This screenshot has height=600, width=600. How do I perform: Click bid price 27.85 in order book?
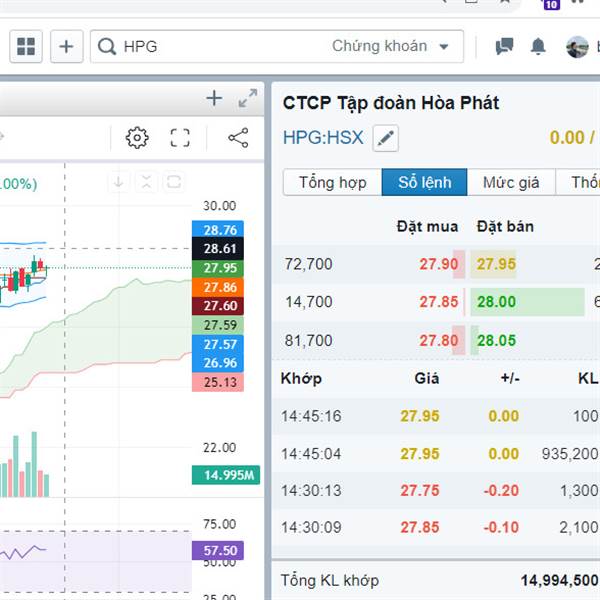[x=439, y=302]
